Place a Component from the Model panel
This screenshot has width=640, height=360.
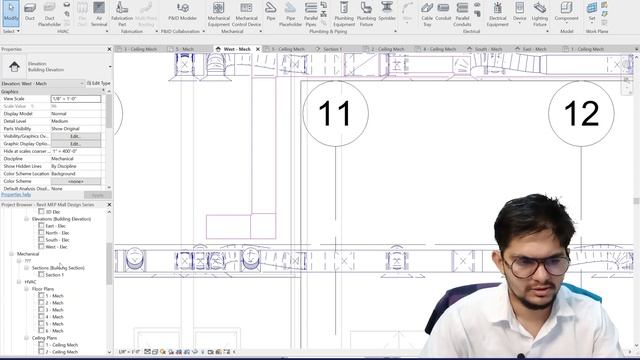[x=566, y=12]
